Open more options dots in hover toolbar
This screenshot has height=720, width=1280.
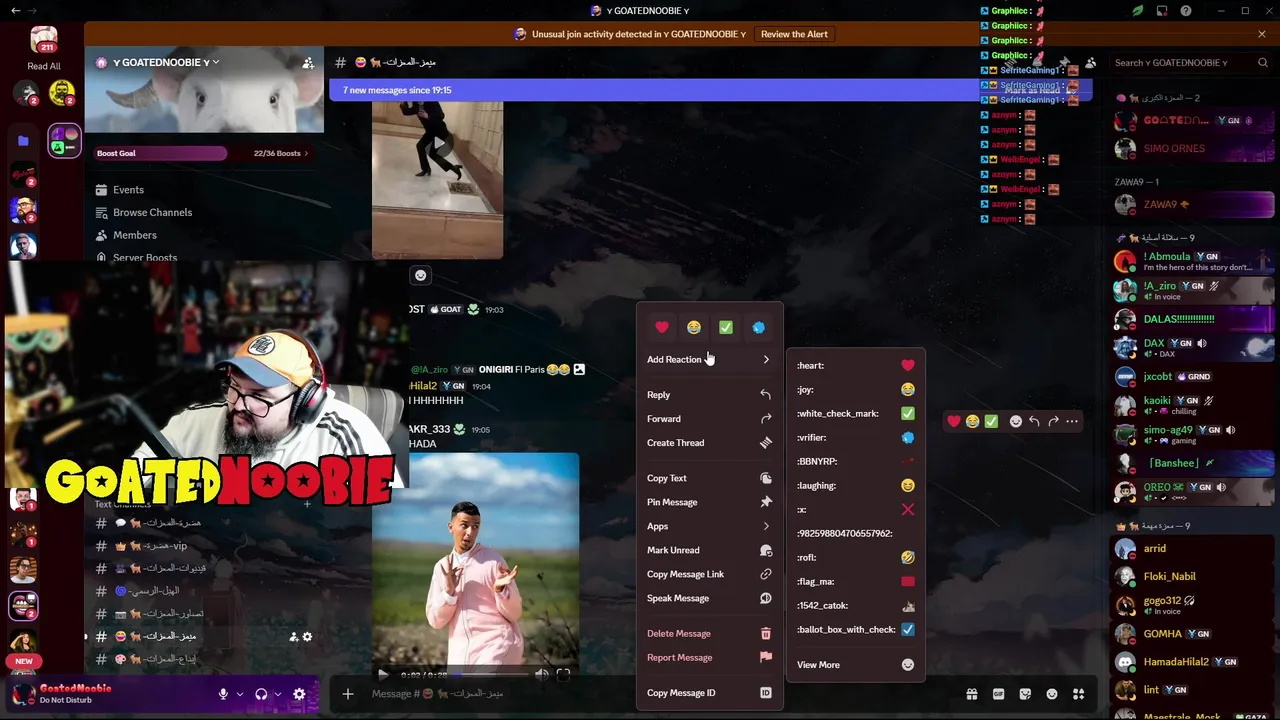1072,421
